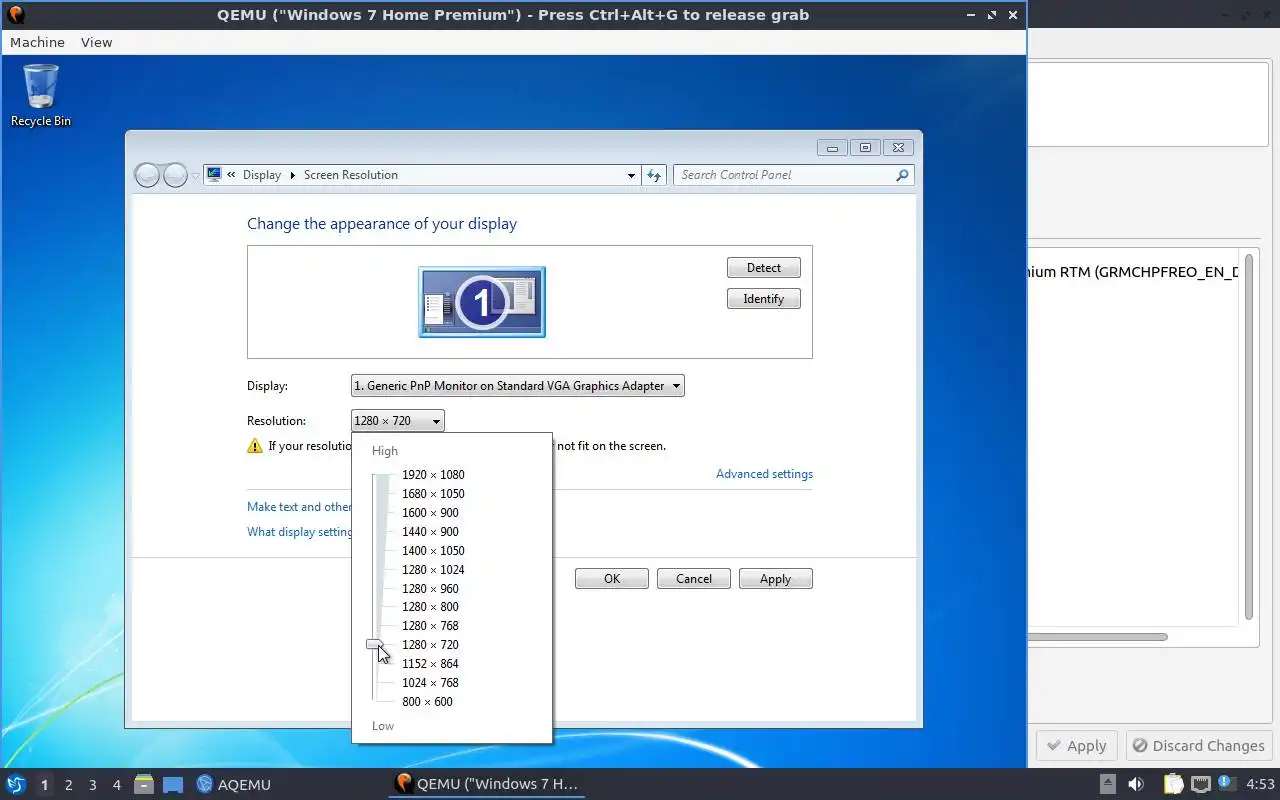Viewport: 1280px width, 800px height.
Task: Toggle the Resolution 1280 × 720 dropdown
Action: tap(398, 421)
